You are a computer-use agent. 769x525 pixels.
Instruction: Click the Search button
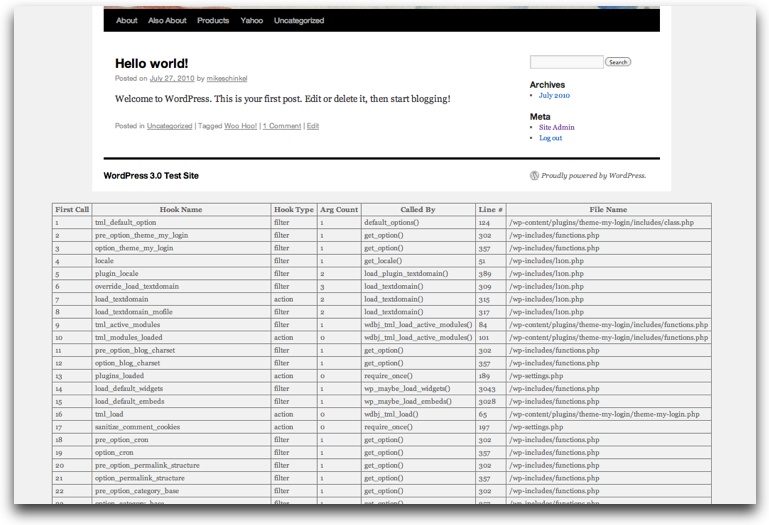coord(617,62)
